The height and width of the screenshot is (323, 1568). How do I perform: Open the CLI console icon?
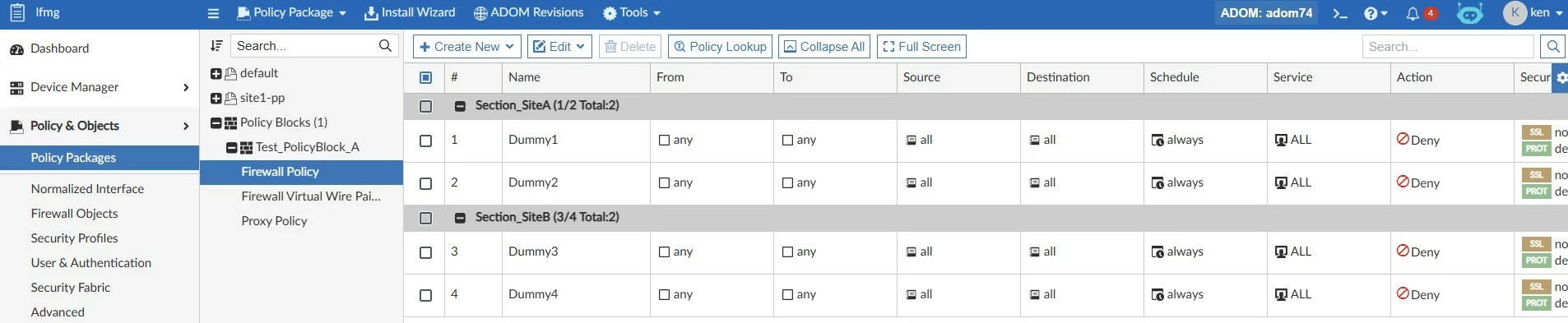tap(1340, 13)
